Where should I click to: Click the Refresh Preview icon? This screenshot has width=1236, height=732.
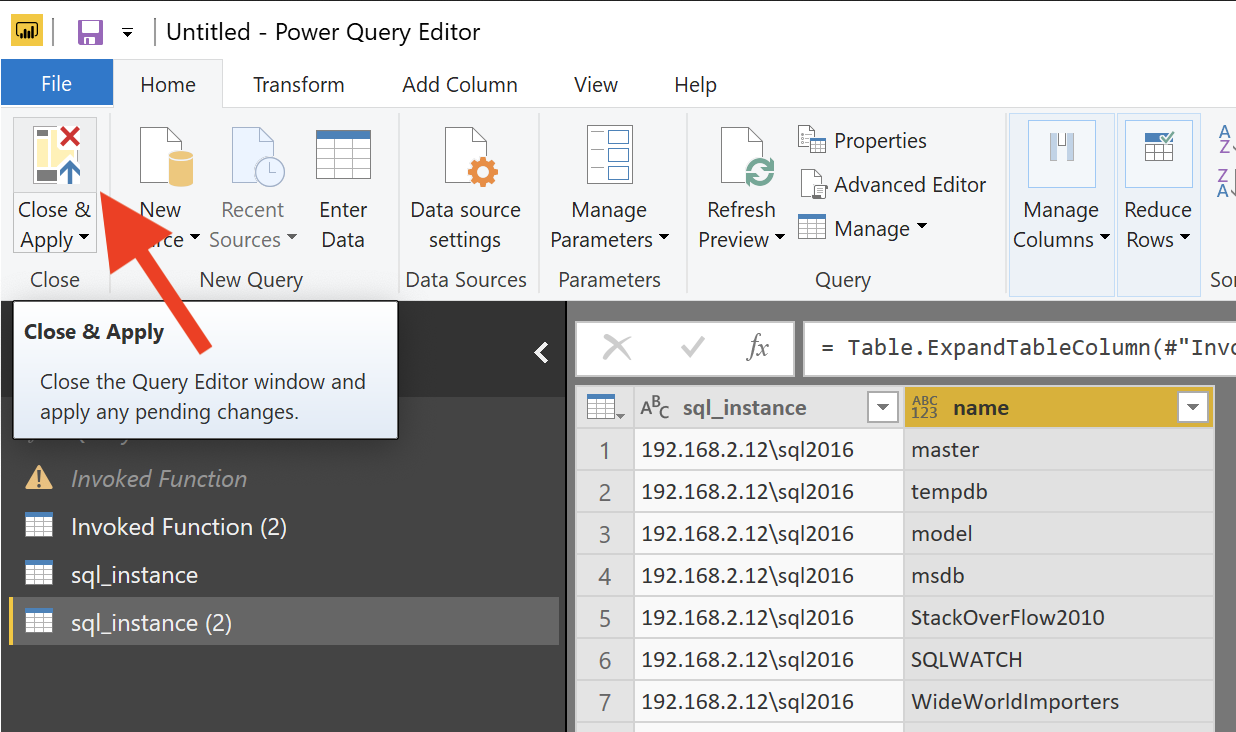[x=746, y=157]
